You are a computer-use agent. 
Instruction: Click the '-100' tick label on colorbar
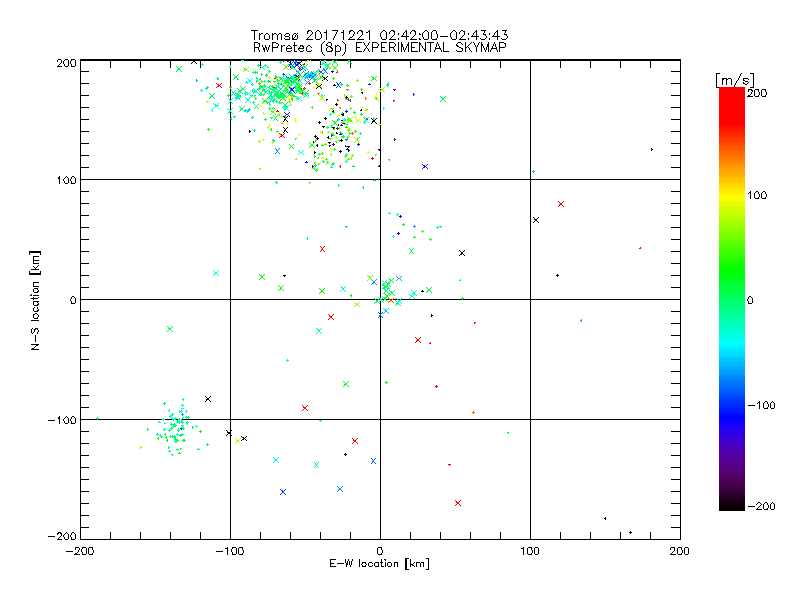[x=761, y=405]
